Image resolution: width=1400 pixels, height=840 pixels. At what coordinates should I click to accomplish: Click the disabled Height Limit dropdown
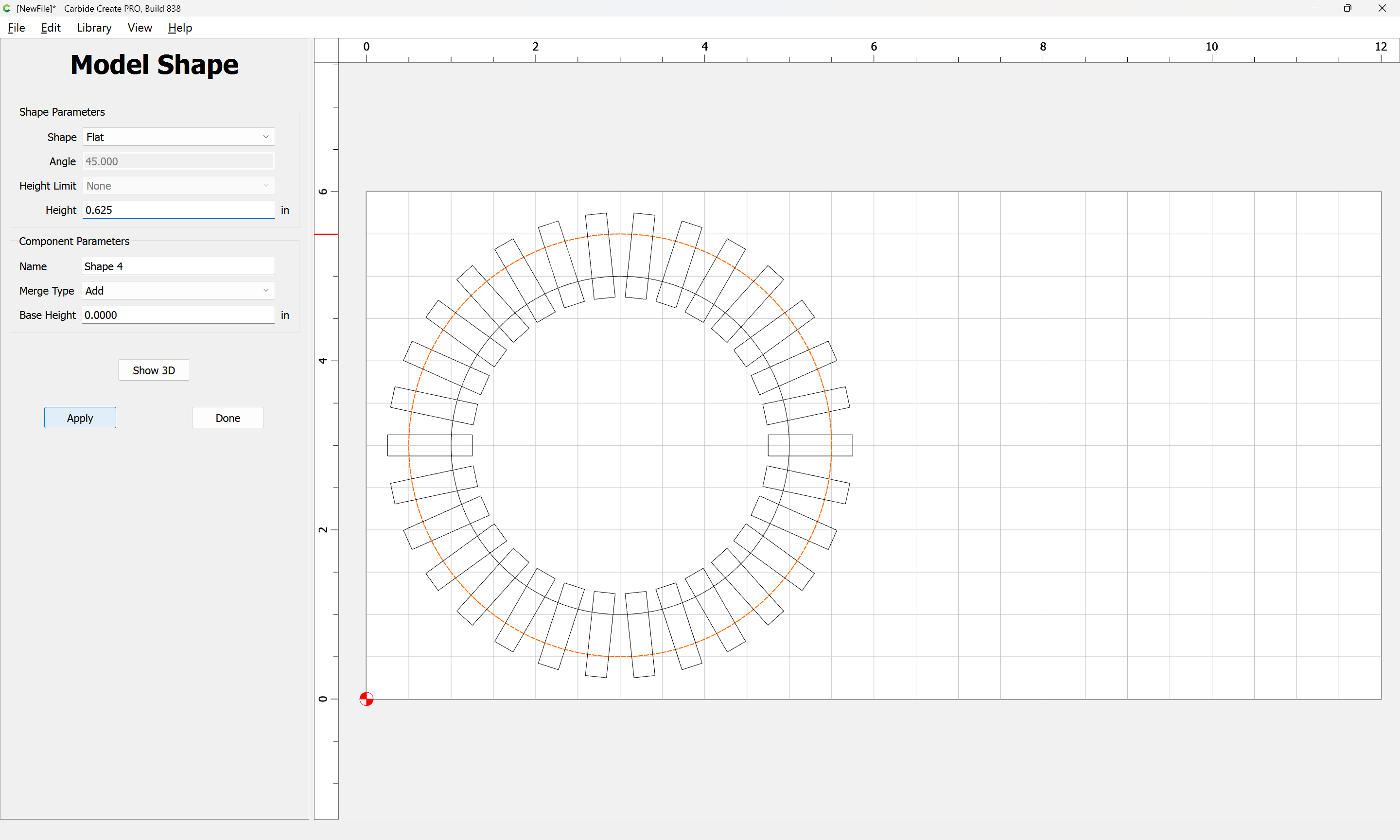point(178,186)
